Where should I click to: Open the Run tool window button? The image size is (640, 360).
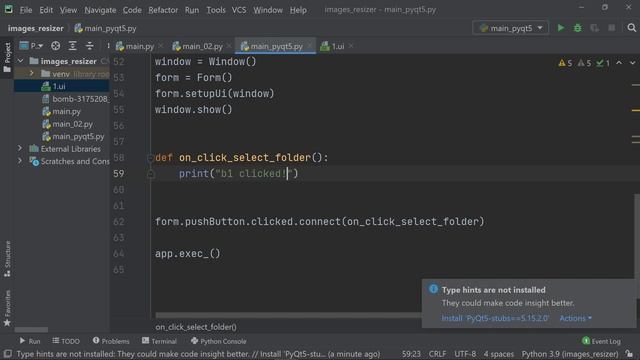[x=30, y=341]
